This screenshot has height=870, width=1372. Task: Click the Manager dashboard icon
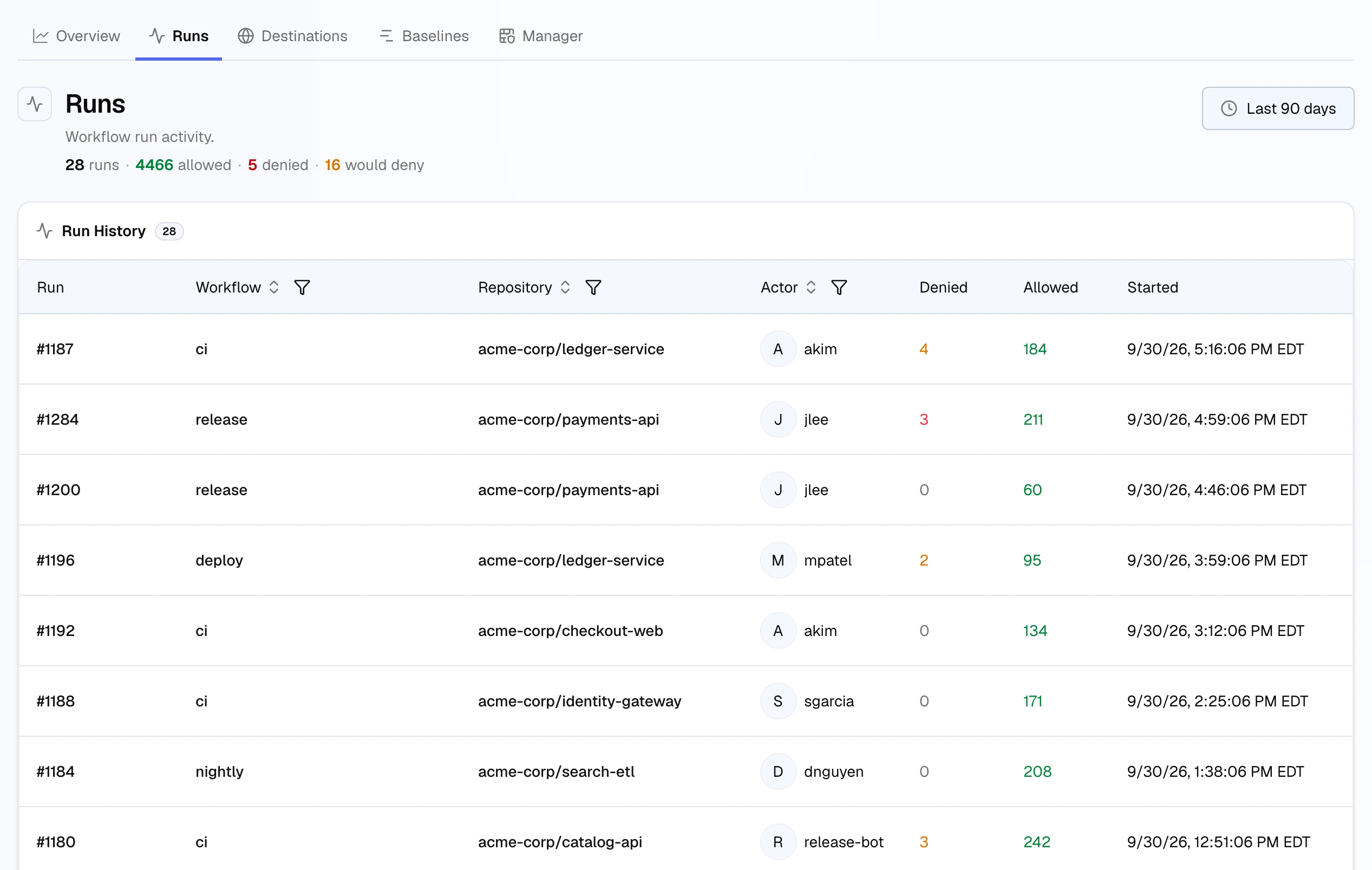tap(507, 36)
